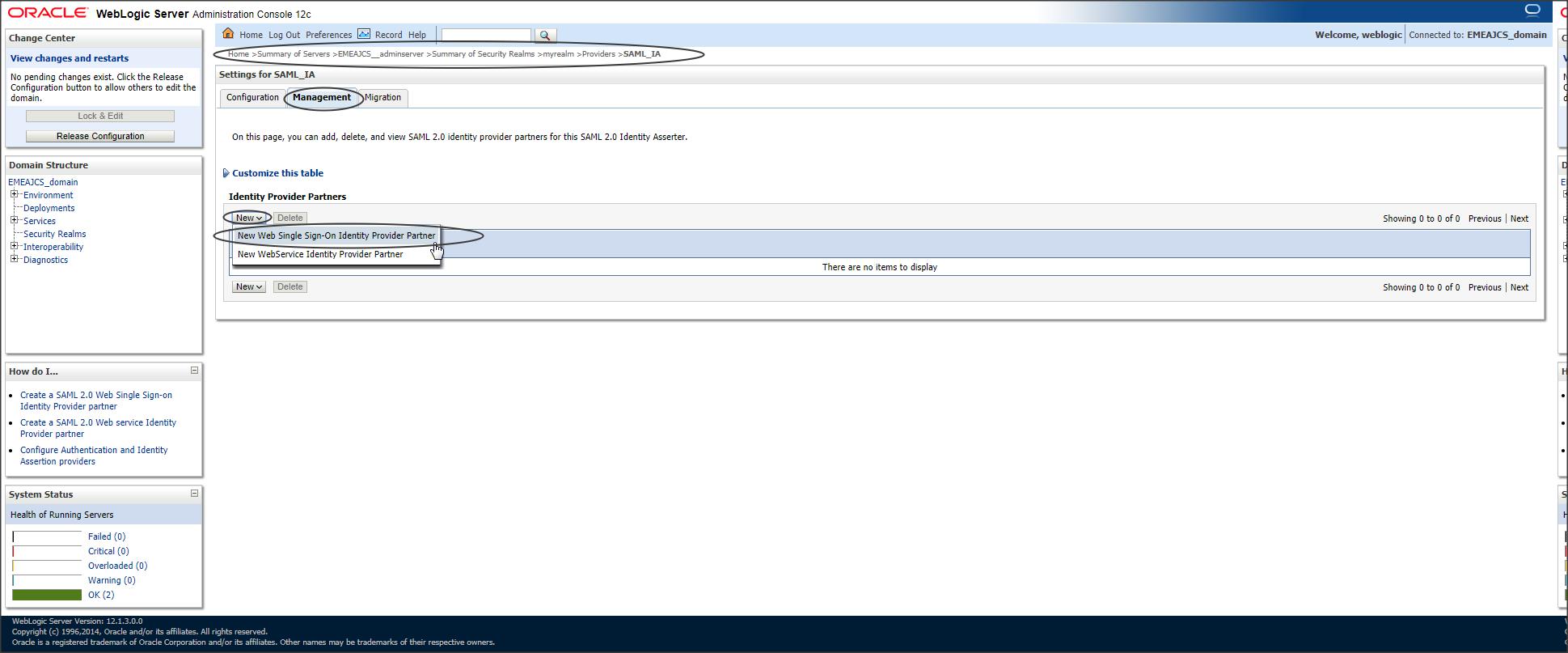Viewport: 1568px width, 653px height.
Task: Open View changes and restarts link
Action: tap(70, 58)
